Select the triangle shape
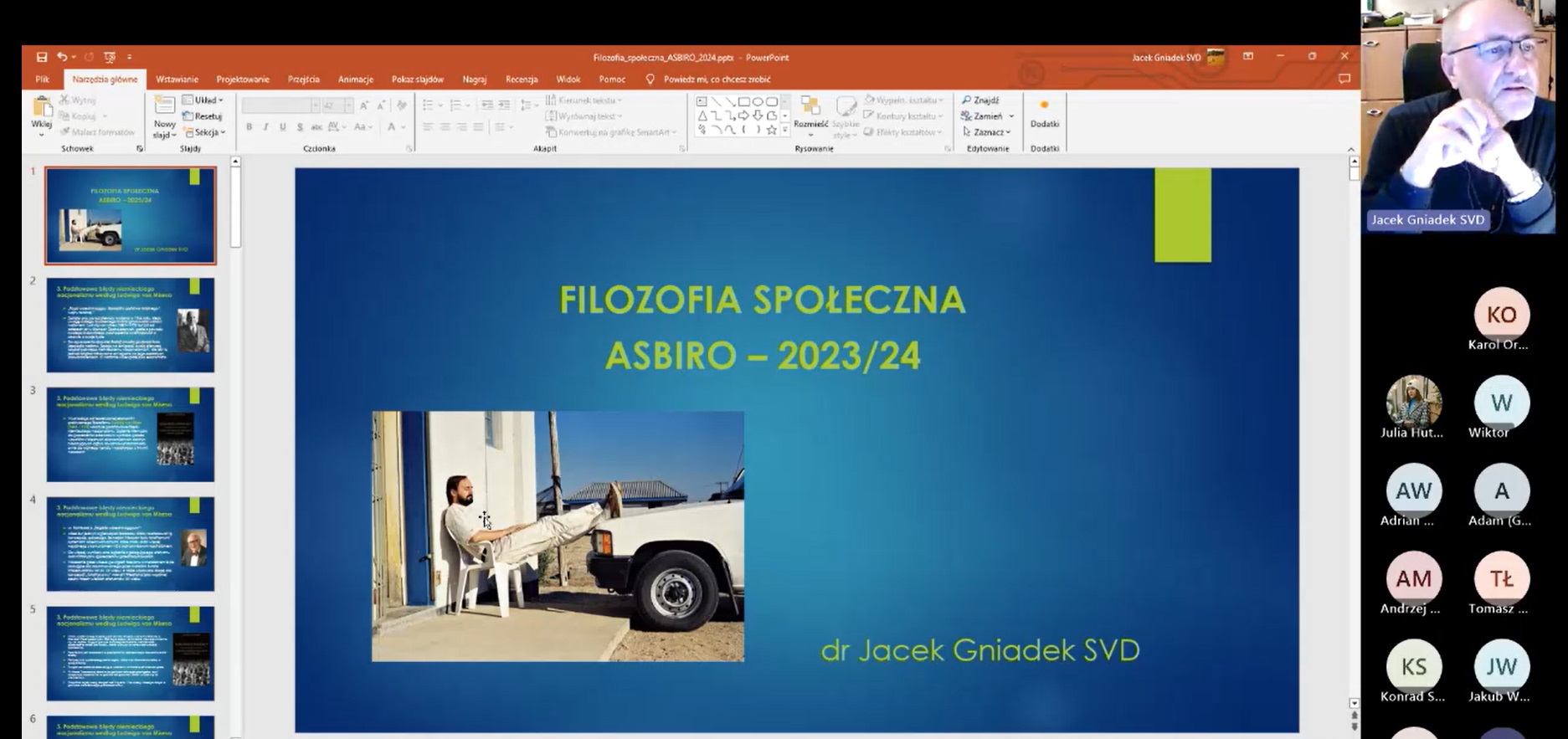Image resolution: width=1568 pixels, height=739 pixels. pos(702,115)
